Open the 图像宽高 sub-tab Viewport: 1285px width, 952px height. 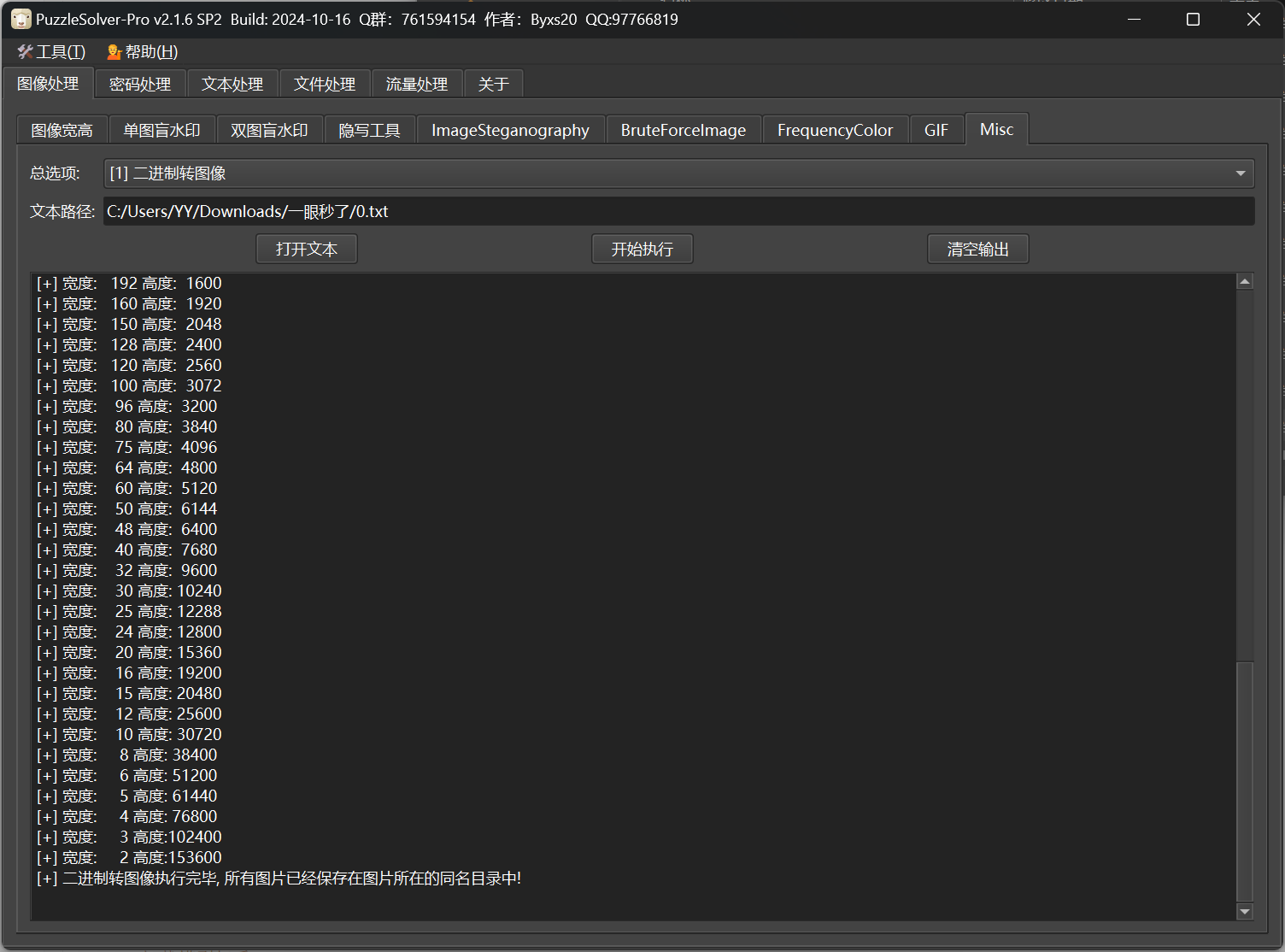[62, 130]
